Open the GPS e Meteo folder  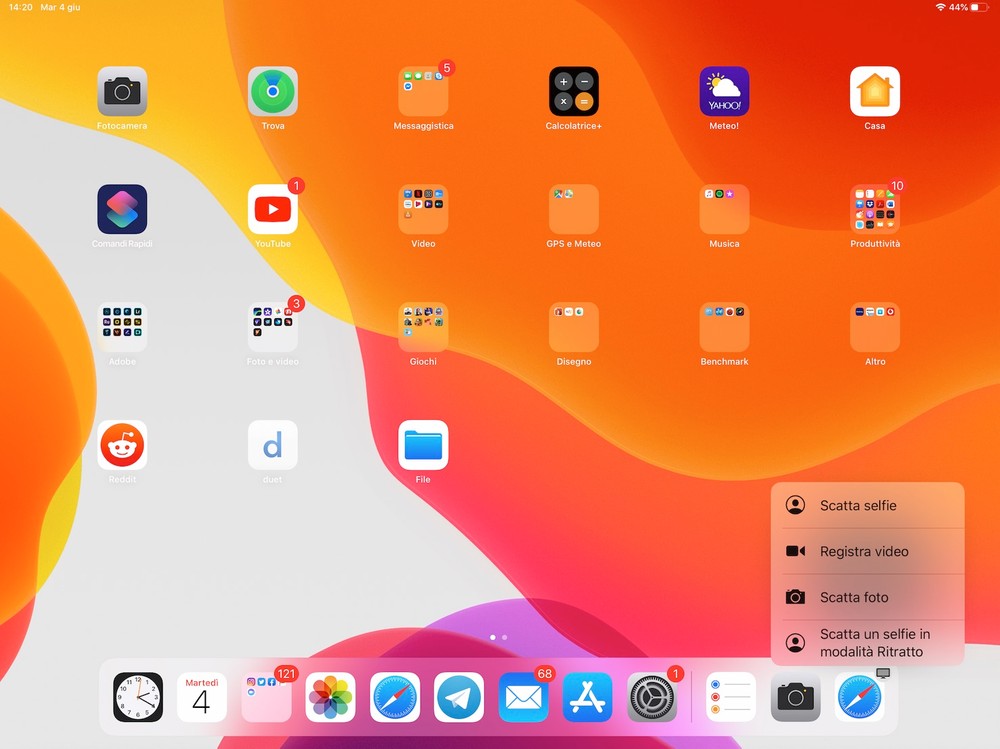click(573, 209)
